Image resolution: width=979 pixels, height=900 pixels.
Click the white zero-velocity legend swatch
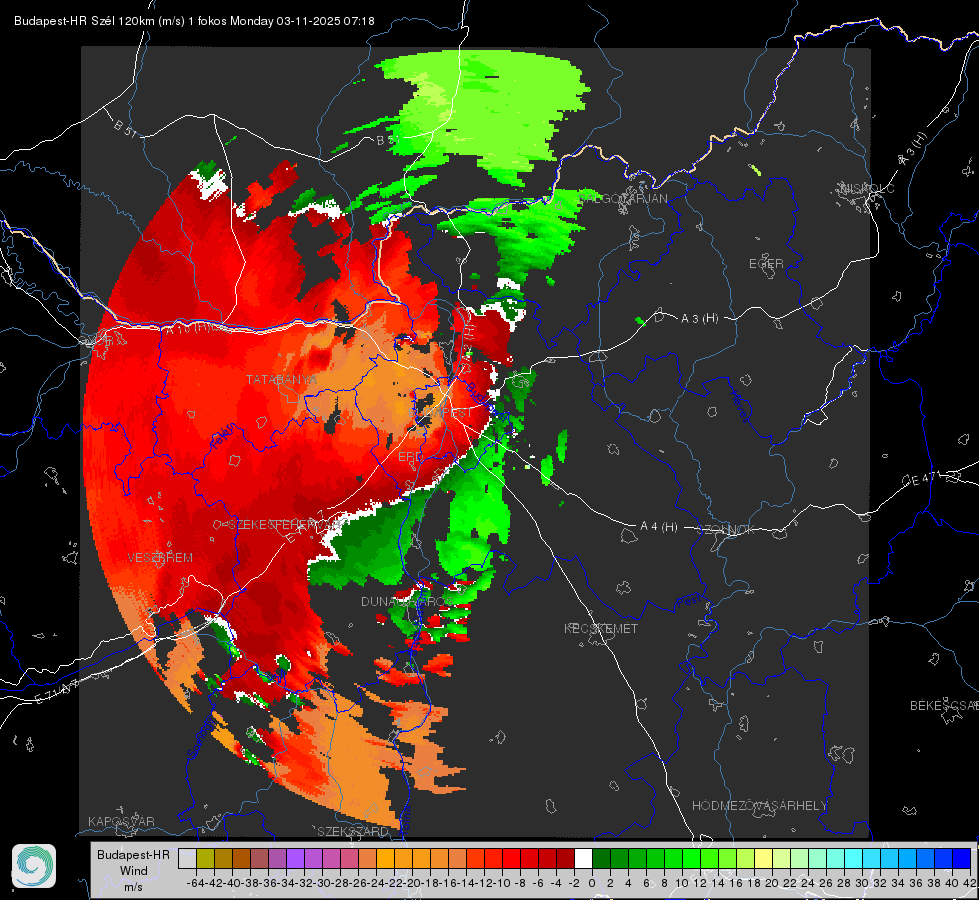pyautogui.click(x=583, y=858)
